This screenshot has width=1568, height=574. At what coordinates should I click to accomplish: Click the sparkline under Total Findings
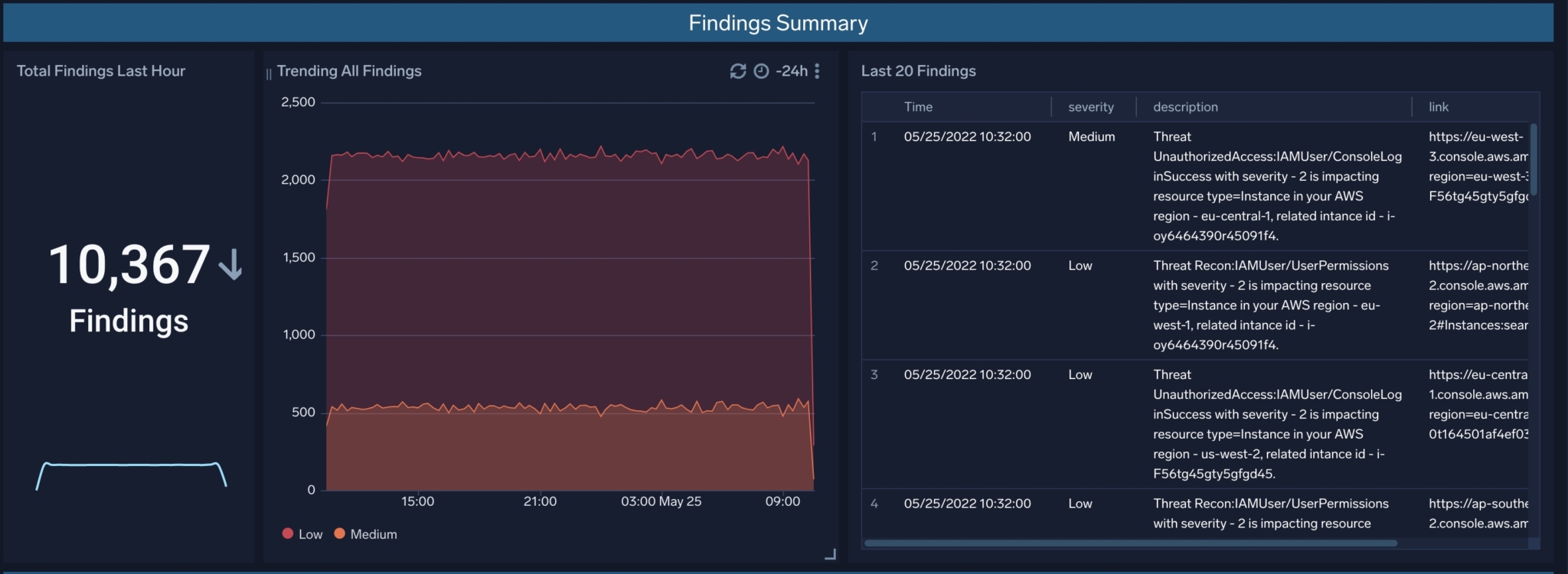click(x=131, y=465)
